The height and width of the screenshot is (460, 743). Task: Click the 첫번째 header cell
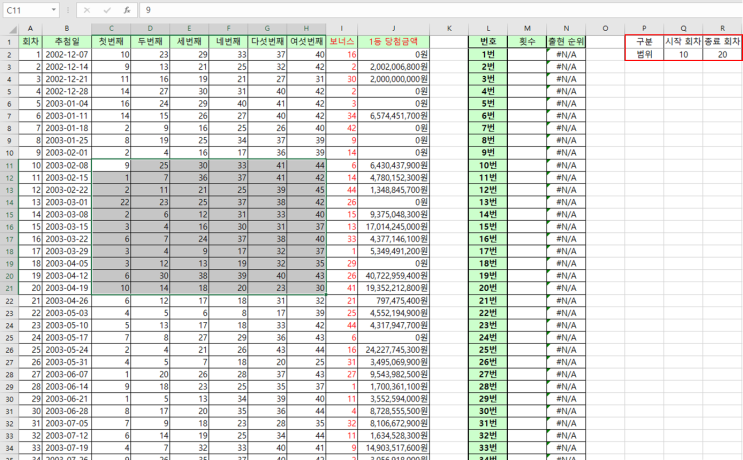(111, 42)
